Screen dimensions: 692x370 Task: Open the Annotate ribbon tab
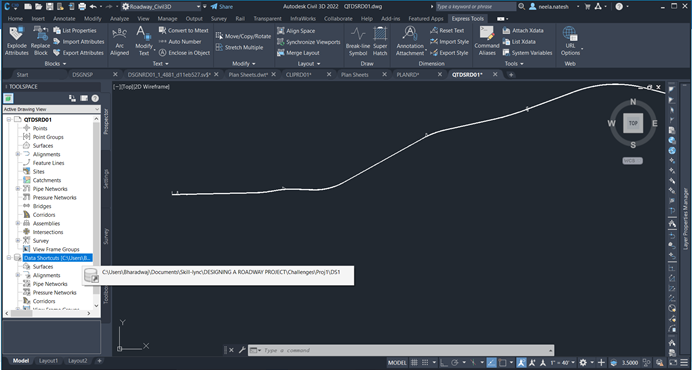pyautogui.click(x=64, y=19)
